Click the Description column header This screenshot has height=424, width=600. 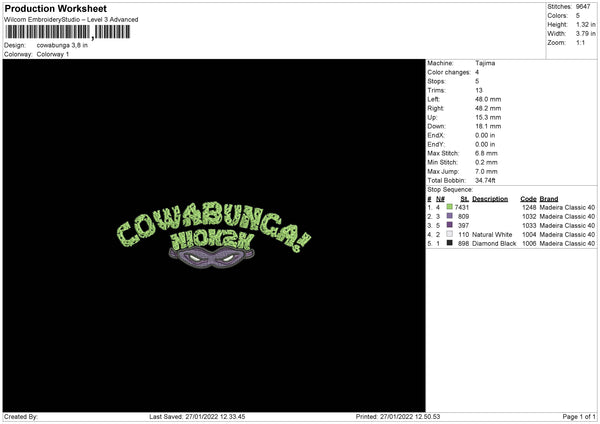coord(490,199)
